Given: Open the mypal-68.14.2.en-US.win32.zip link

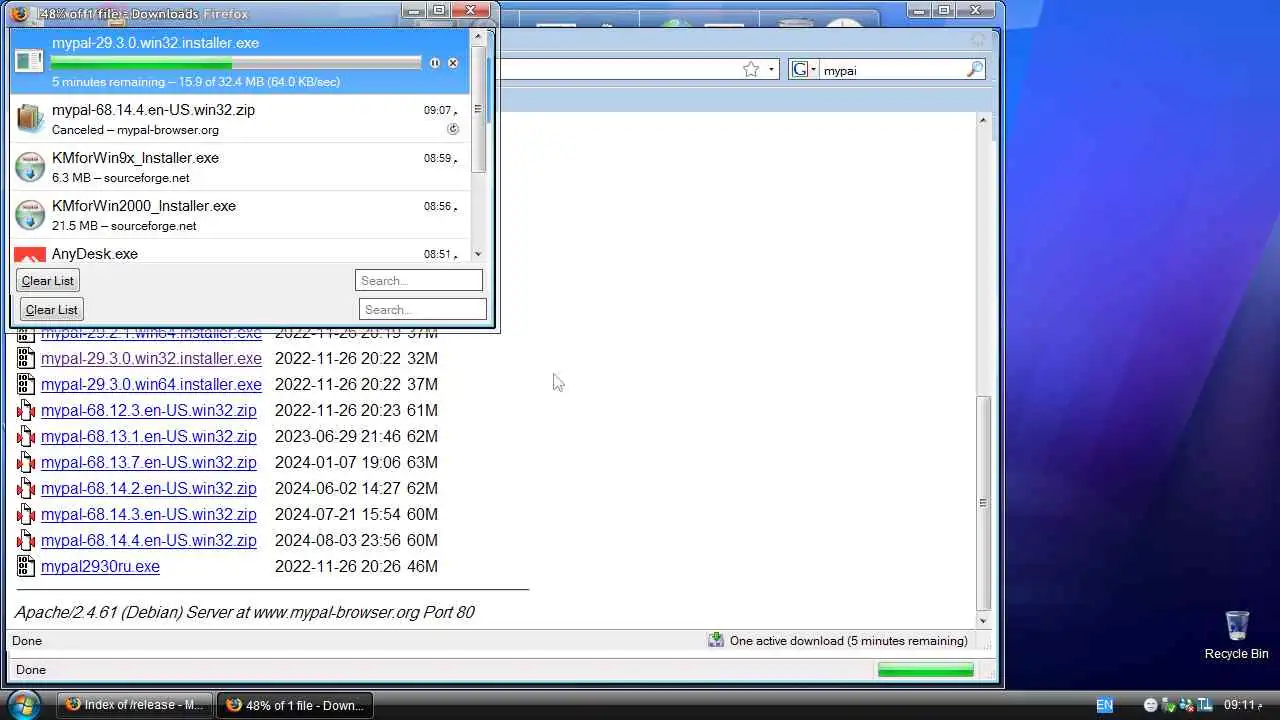Looking at the screenshot, I should coord(149,488).
